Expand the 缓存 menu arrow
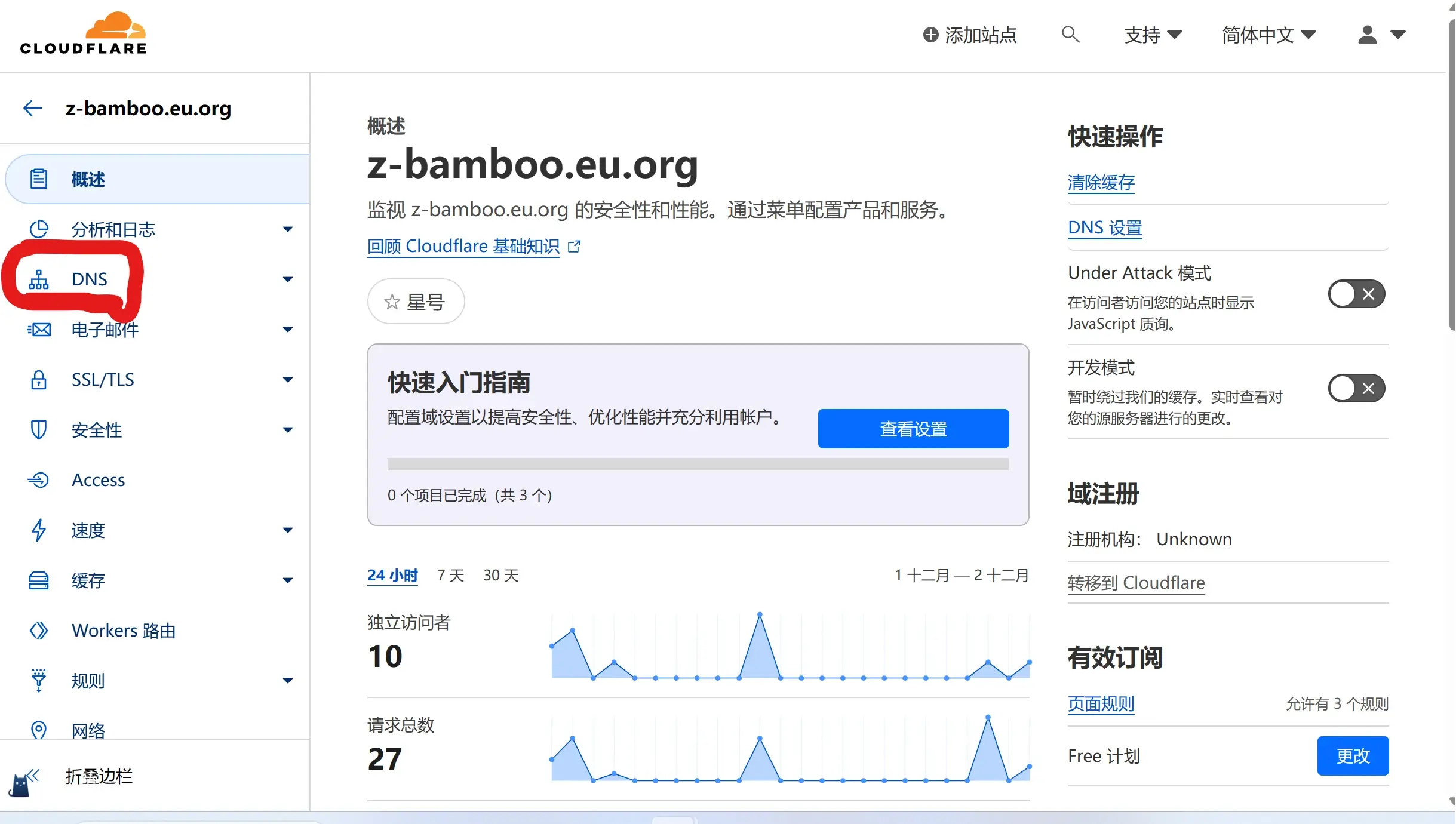 pos(288,580)
